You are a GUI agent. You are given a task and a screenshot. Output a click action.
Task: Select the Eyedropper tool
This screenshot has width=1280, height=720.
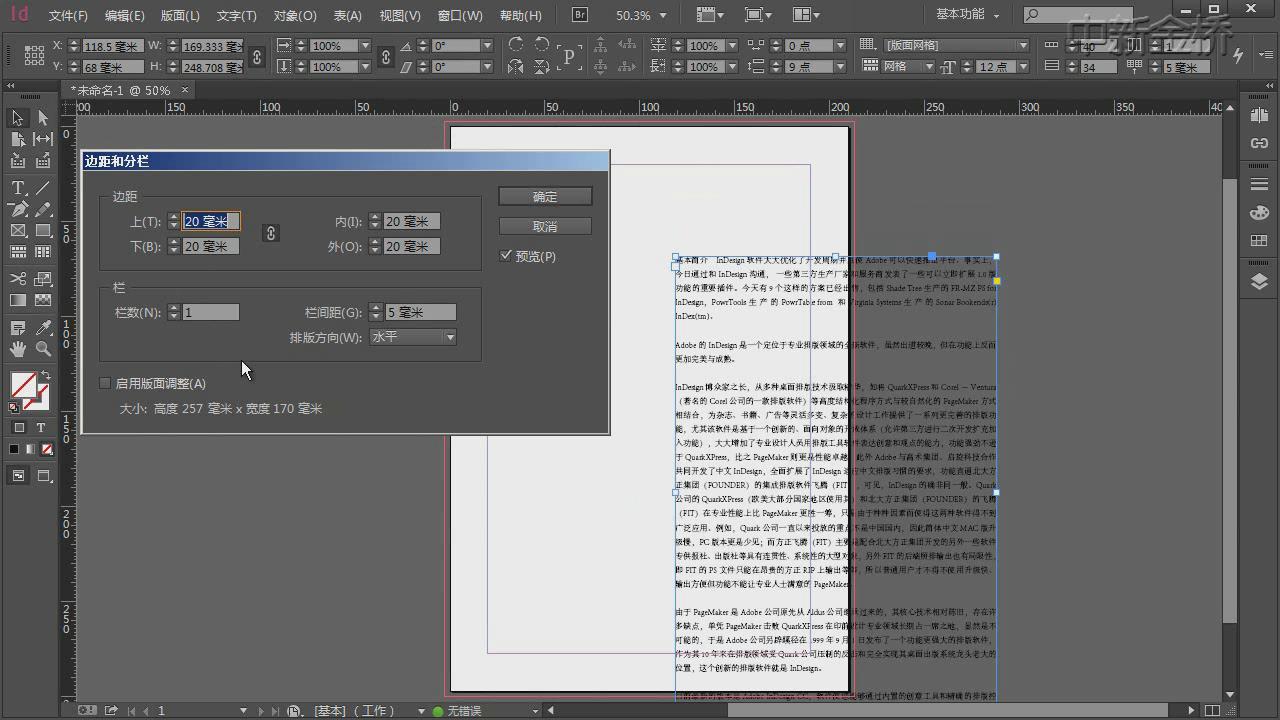click(x=43, y=328)
